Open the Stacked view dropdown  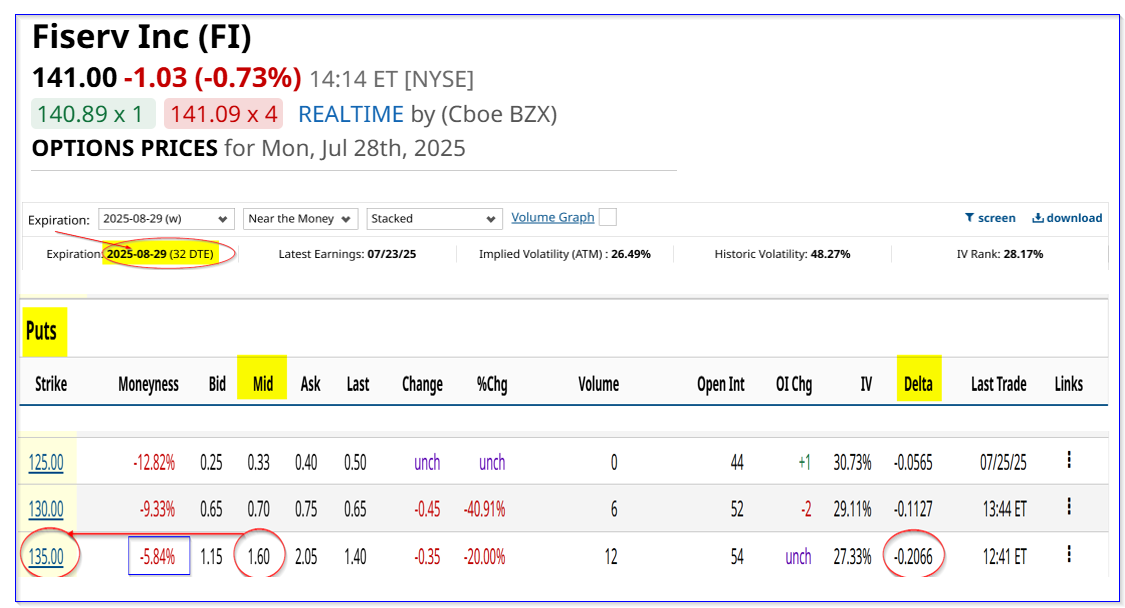(434, 219)
